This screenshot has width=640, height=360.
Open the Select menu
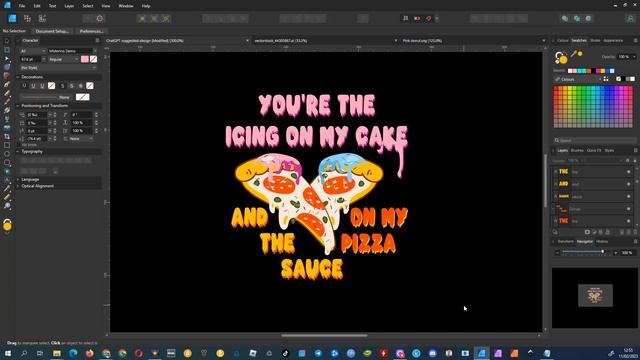point(88,6)
